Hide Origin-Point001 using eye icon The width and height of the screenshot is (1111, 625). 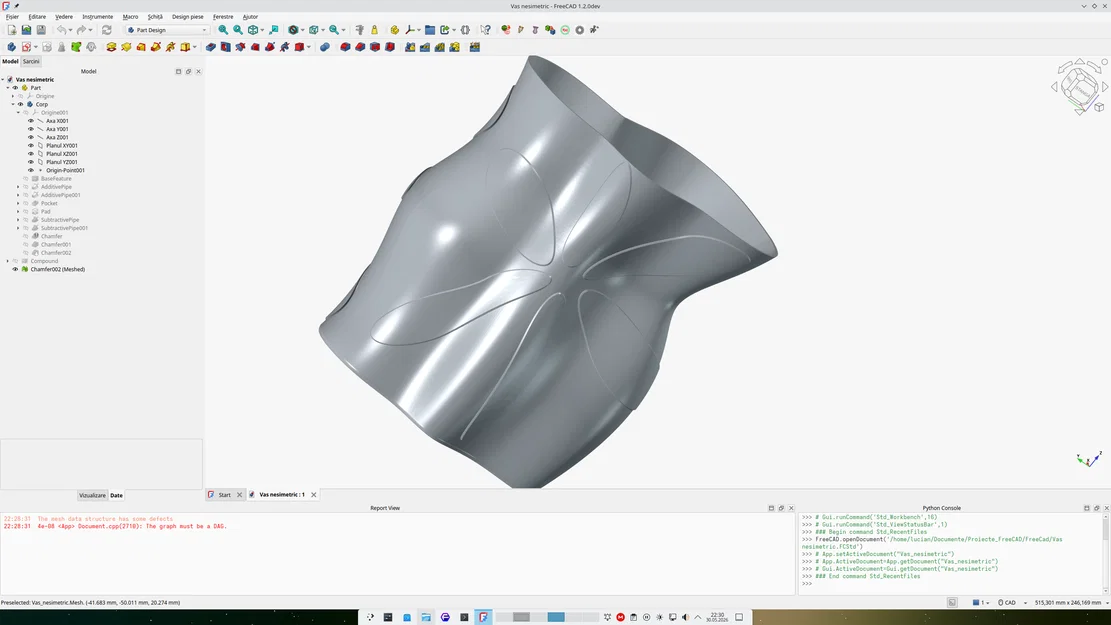click(30, 170)
